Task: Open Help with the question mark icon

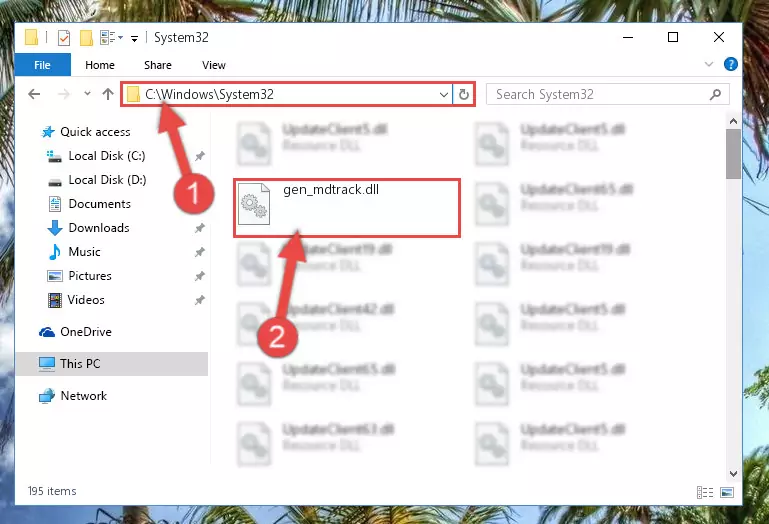Action: (730, 64)
